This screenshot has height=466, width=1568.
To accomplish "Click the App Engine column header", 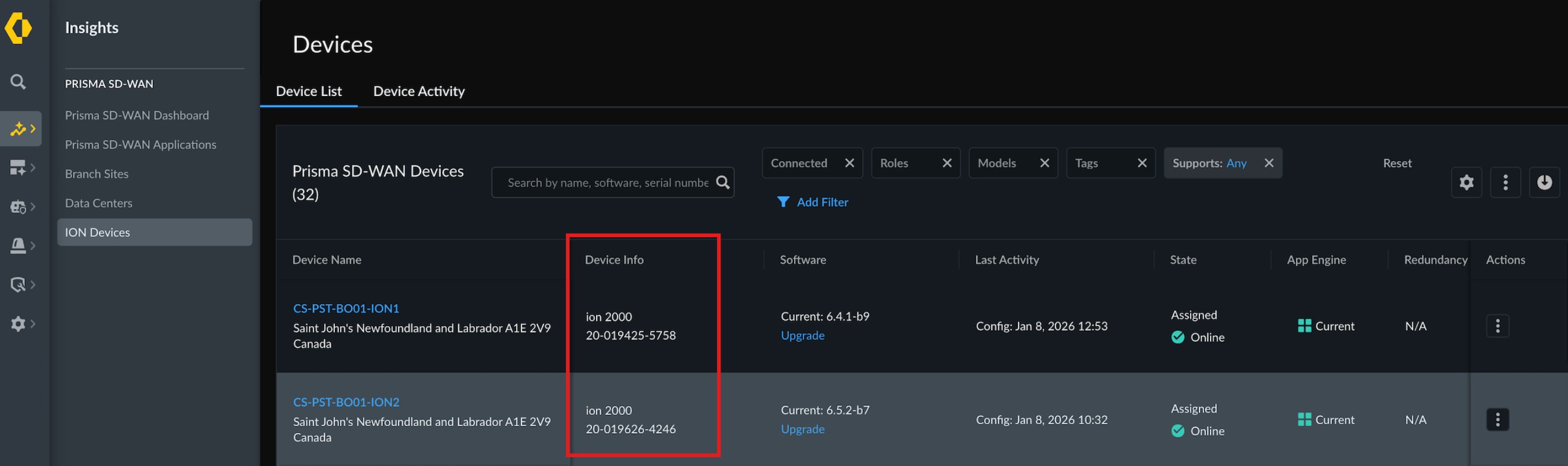I will point(1316,260).
